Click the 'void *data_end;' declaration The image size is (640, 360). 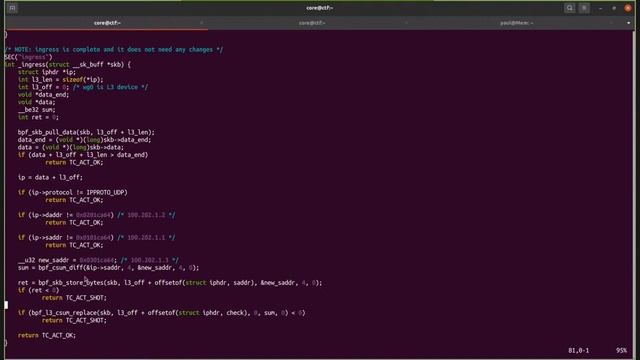(43, 95)
